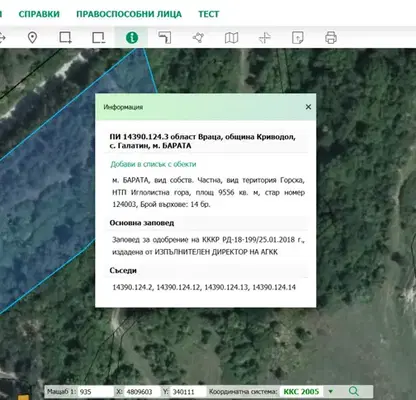Open the ПРАВОСПОСОБНИ ЛИЦА menu
The image size is (416, 400).
(129, 14)
